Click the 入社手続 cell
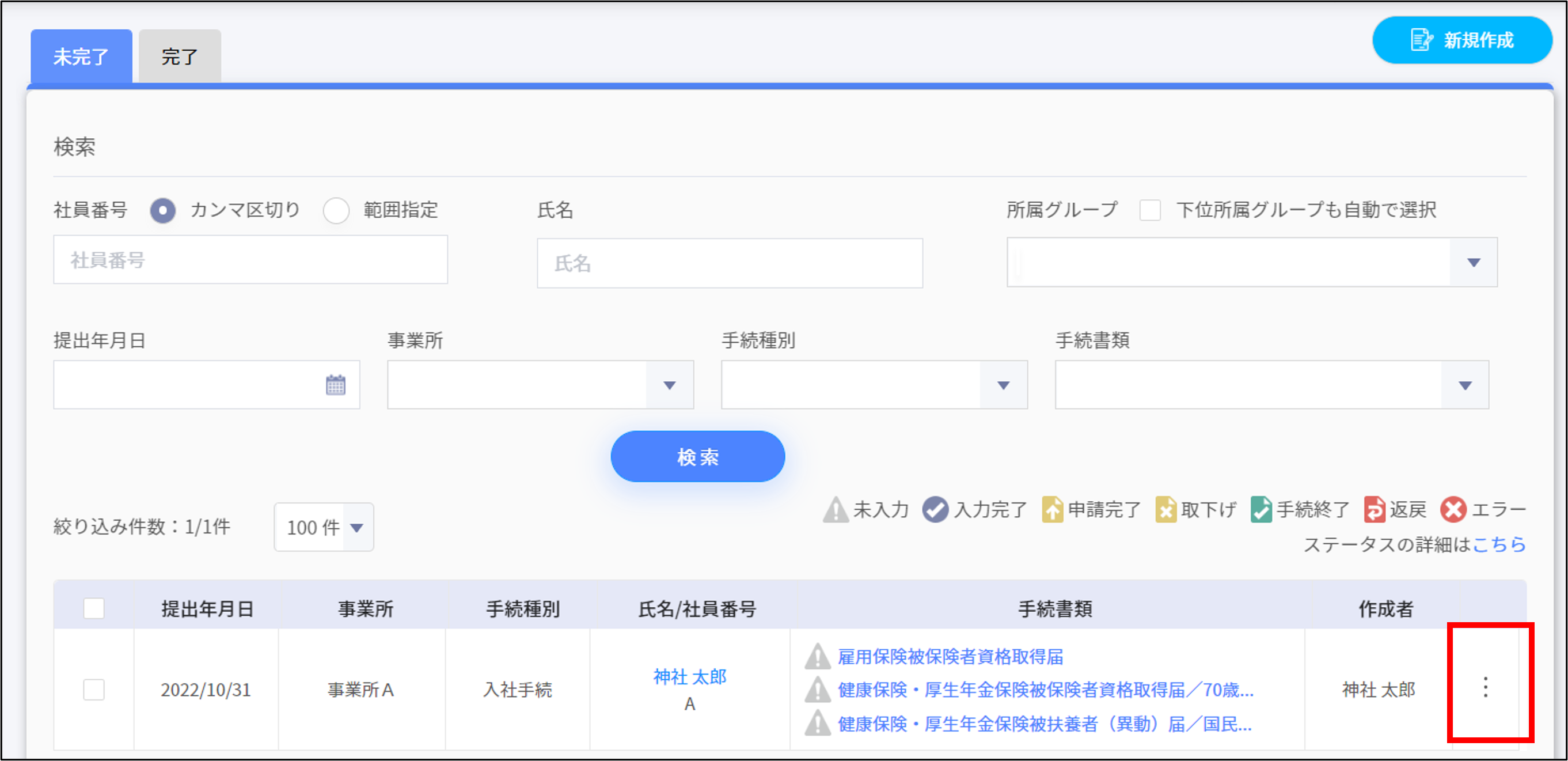1568x761 pixels. [518, 690]
